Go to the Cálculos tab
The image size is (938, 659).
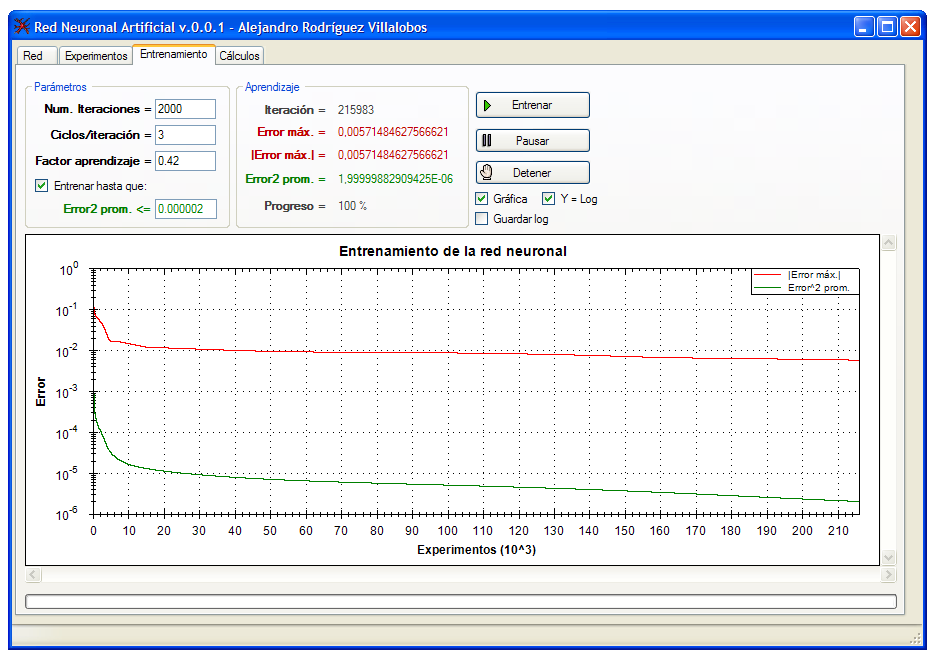click(x=239, y=56)
